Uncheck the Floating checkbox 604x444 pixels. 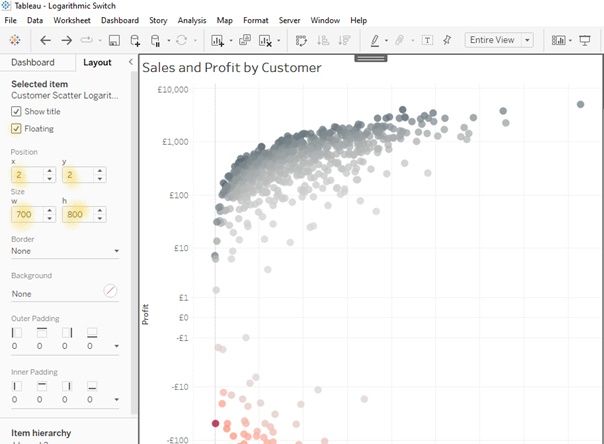tap(16, 128)
